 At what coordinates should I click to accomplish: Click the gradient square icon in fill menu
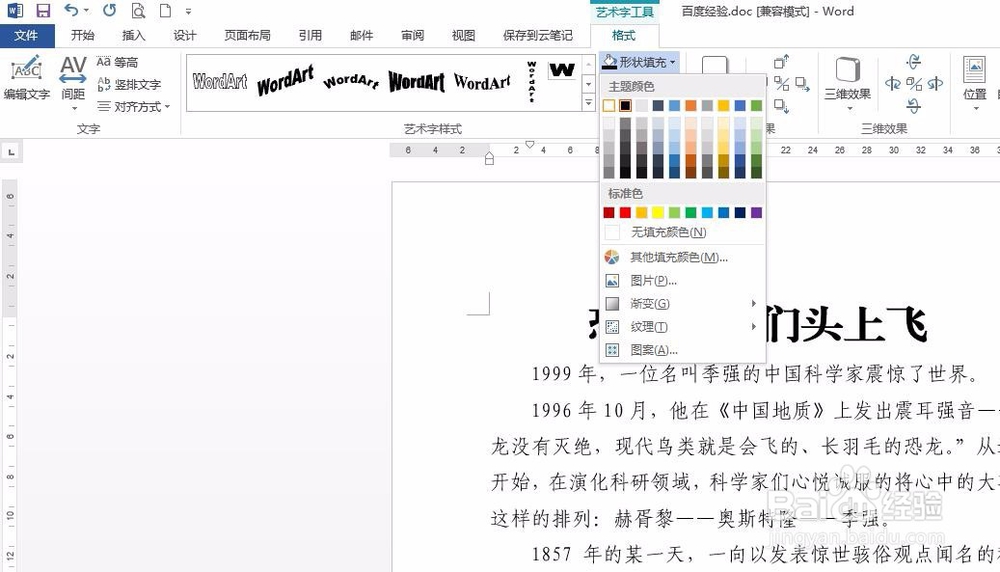coord(612,304)
